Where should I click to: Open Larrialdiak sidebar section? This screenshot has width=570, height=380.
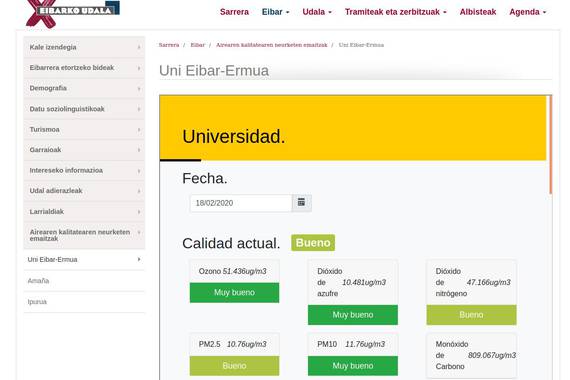click(x=84, y=211)
